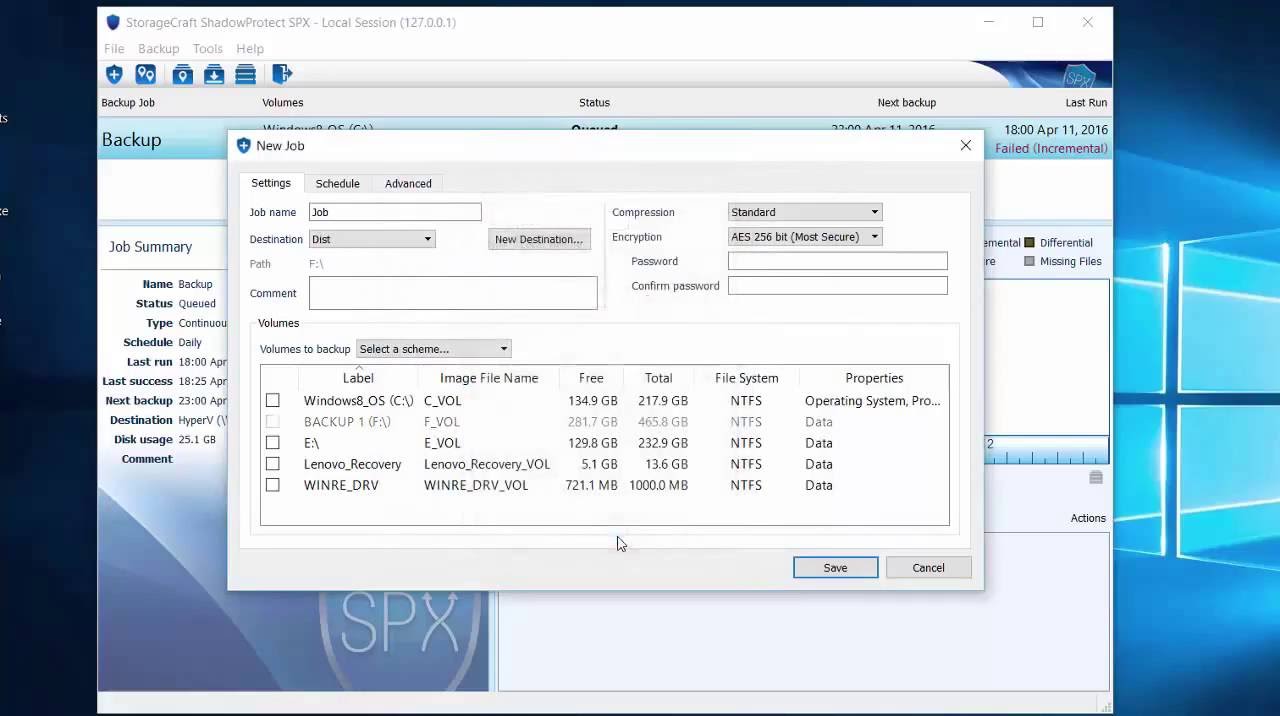Click the Total column header
Screen dimensions: 1280x716
click(x=658, y=378)
